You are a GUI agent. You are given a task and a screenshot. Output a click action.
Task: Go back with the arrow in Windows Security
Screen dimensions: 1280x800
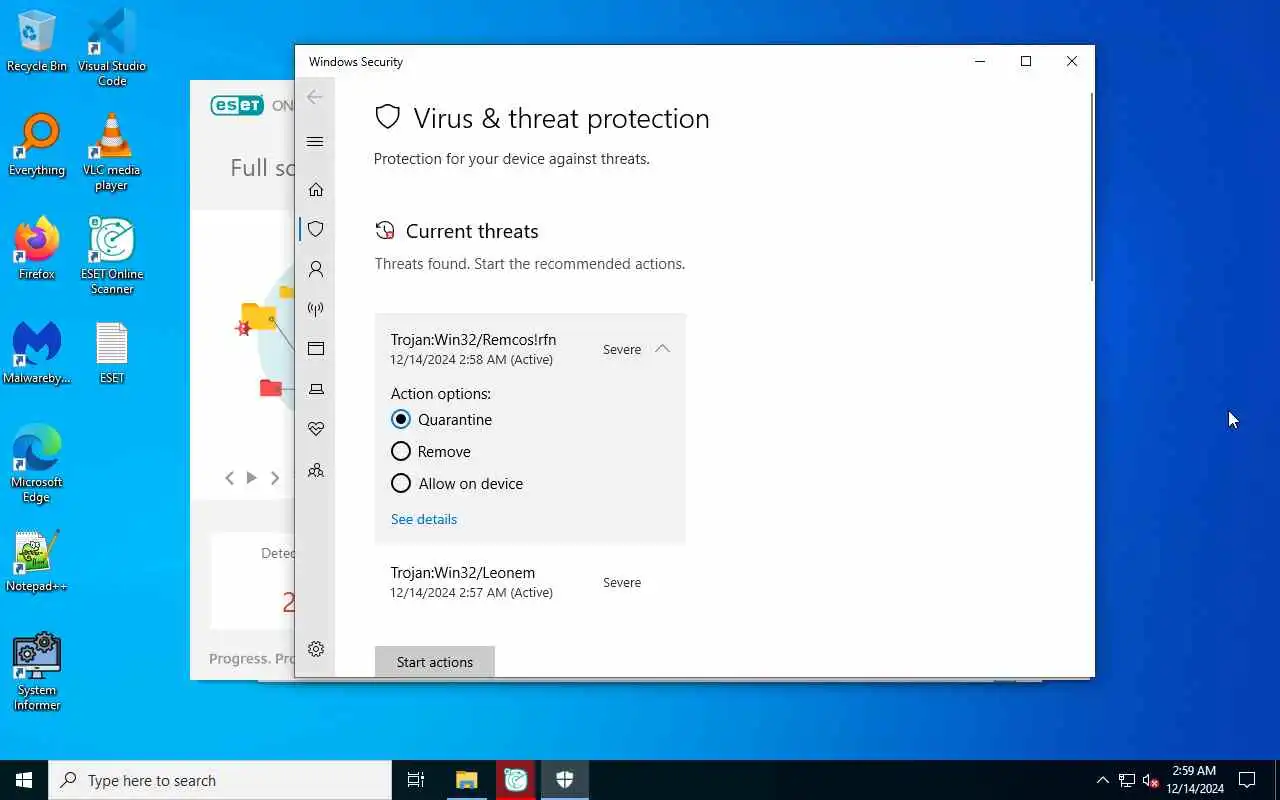(315, 97)
